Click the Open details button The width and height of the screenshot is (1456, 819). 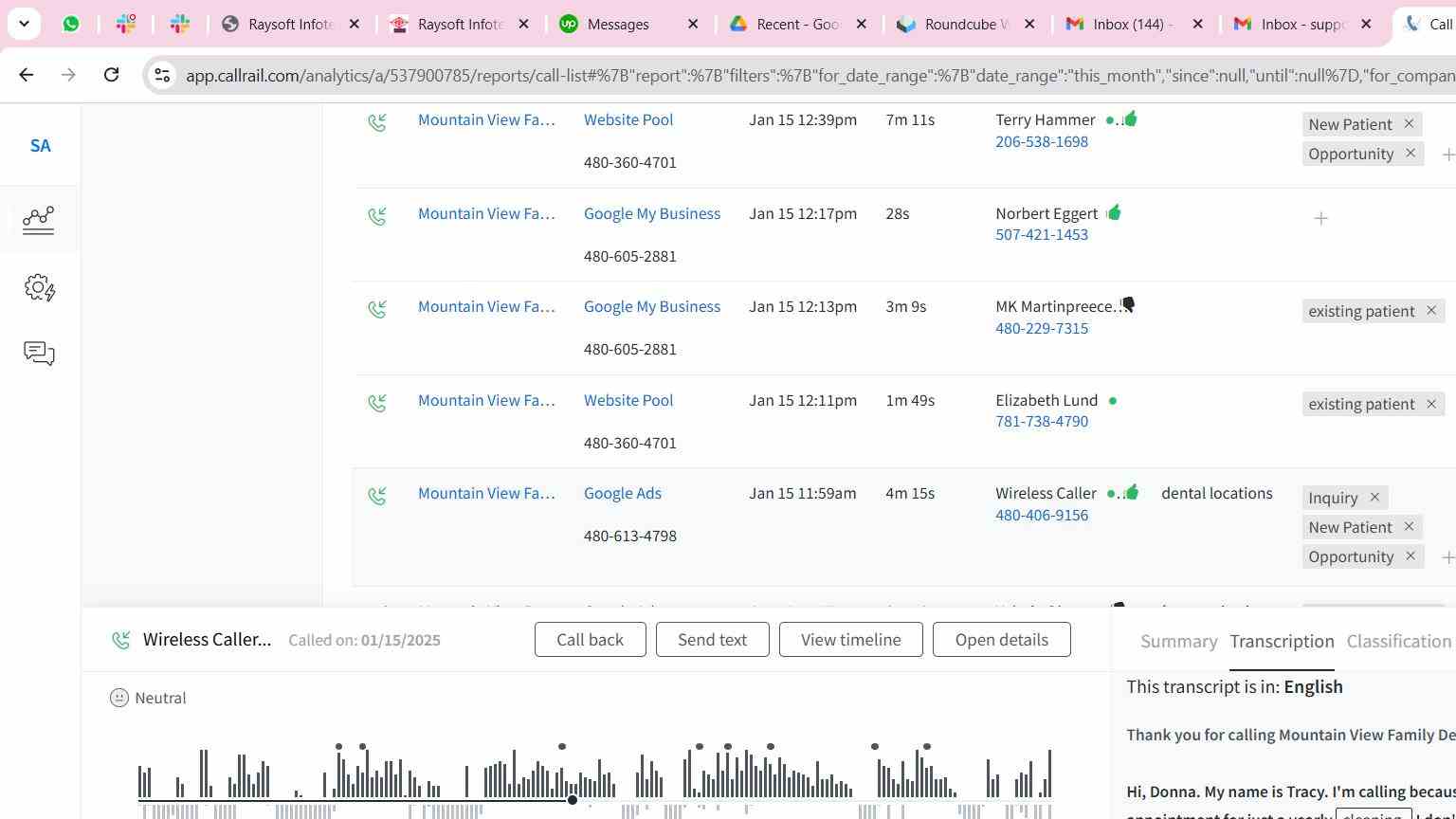pos(1002,640)
